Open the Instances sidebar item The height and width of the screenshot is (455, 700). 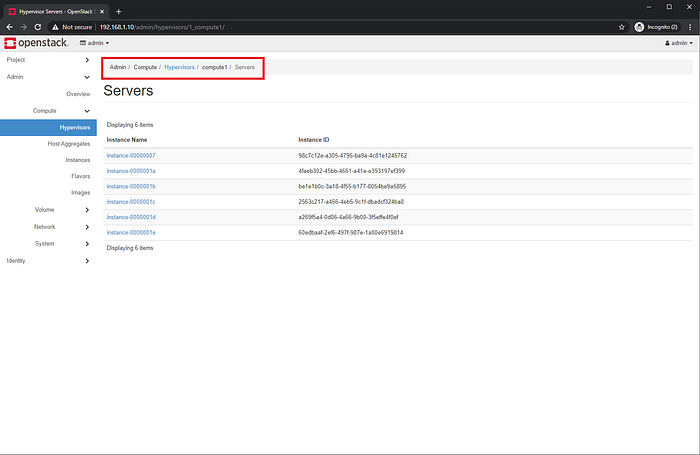[78, 160]
